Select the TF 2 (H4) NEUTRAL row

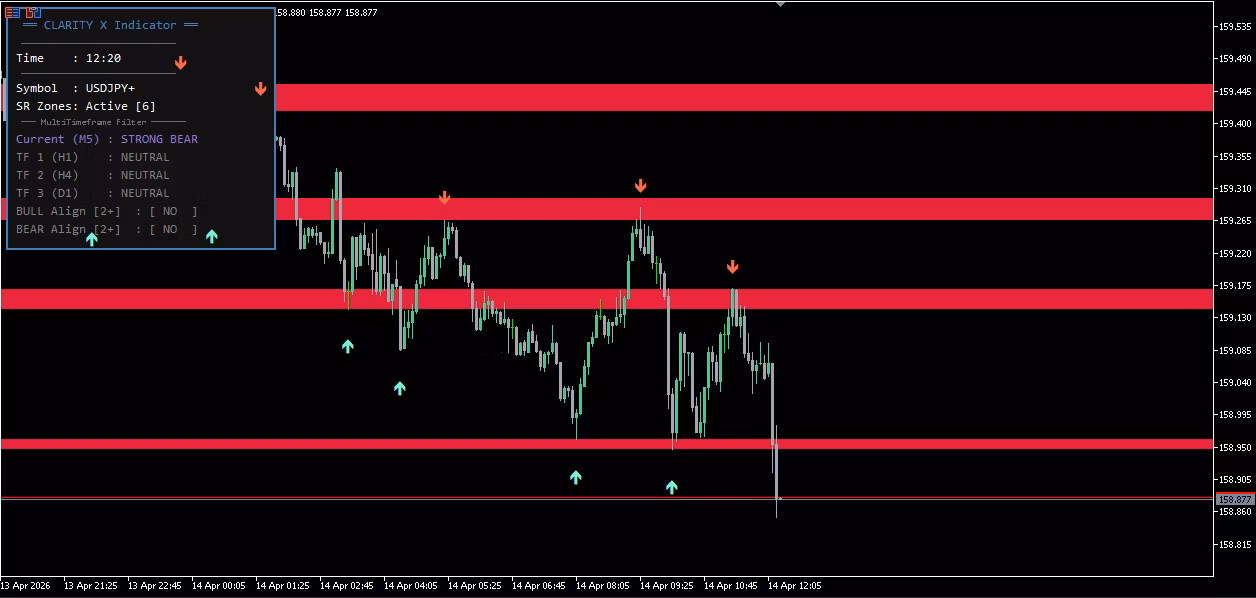[93, 175]
